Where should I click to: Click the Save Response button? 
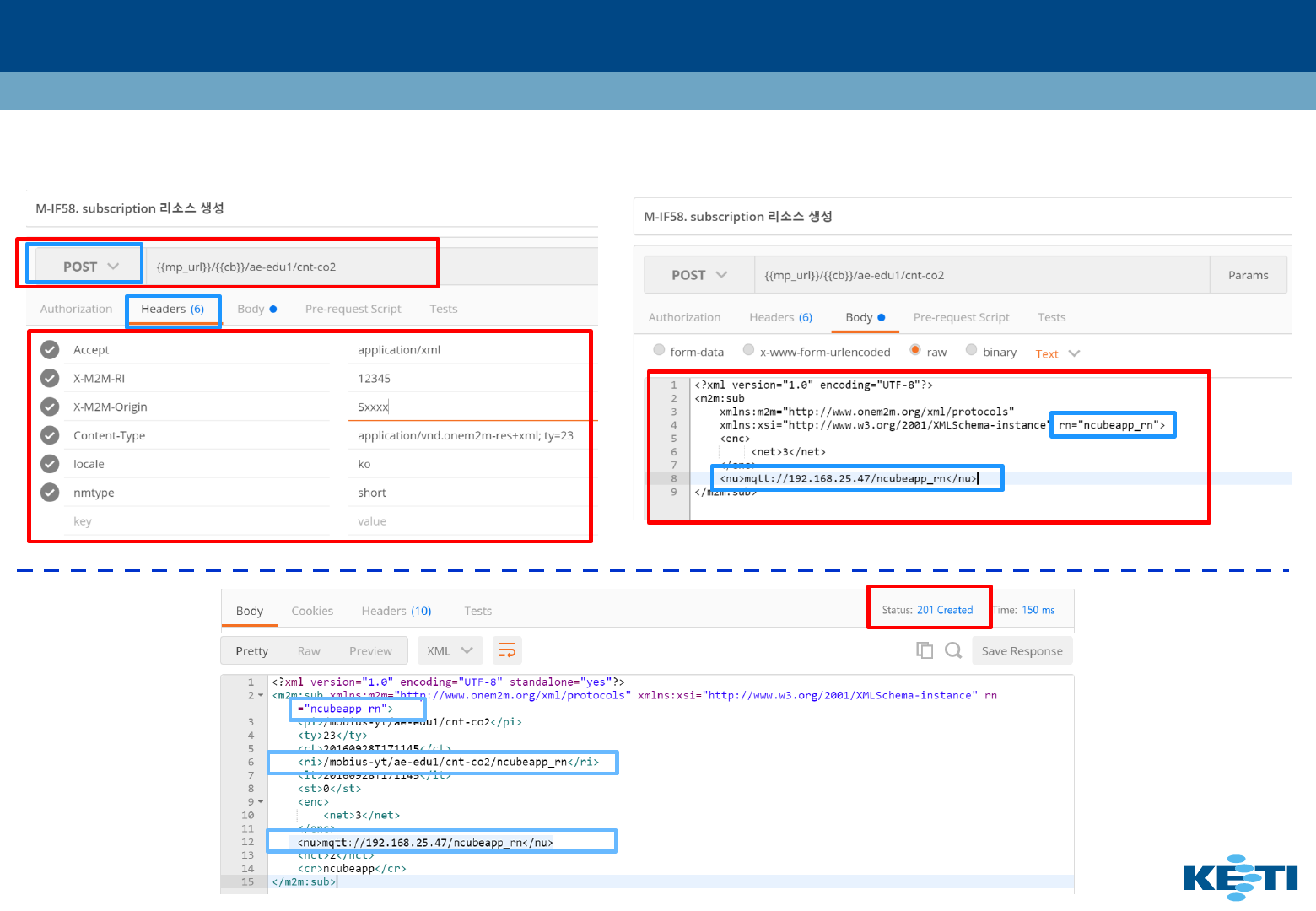tap(1022, 651)
